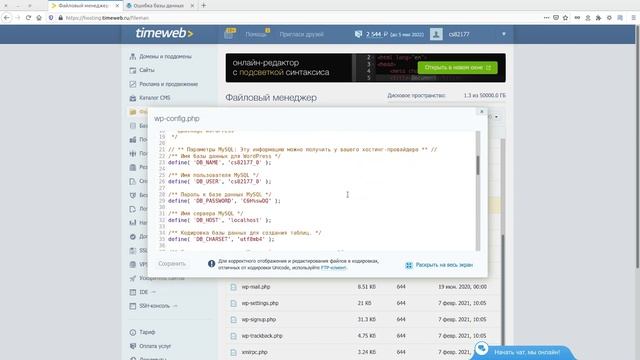The image size is (640, 360).
Task: Open the Пригласи друзей header menu item
Action: [x=302, y=34]
